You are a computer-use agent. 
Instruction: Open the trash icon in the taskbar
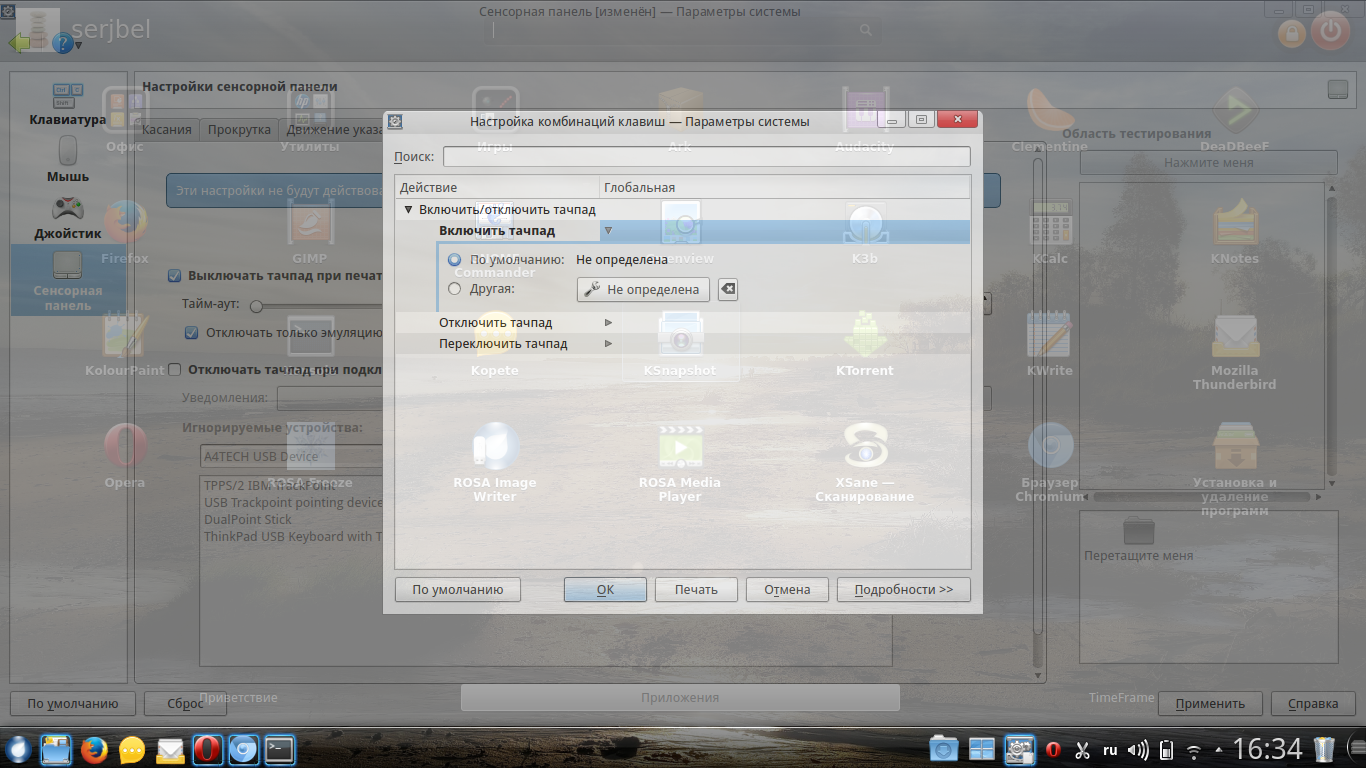(x=1324, y=748)
